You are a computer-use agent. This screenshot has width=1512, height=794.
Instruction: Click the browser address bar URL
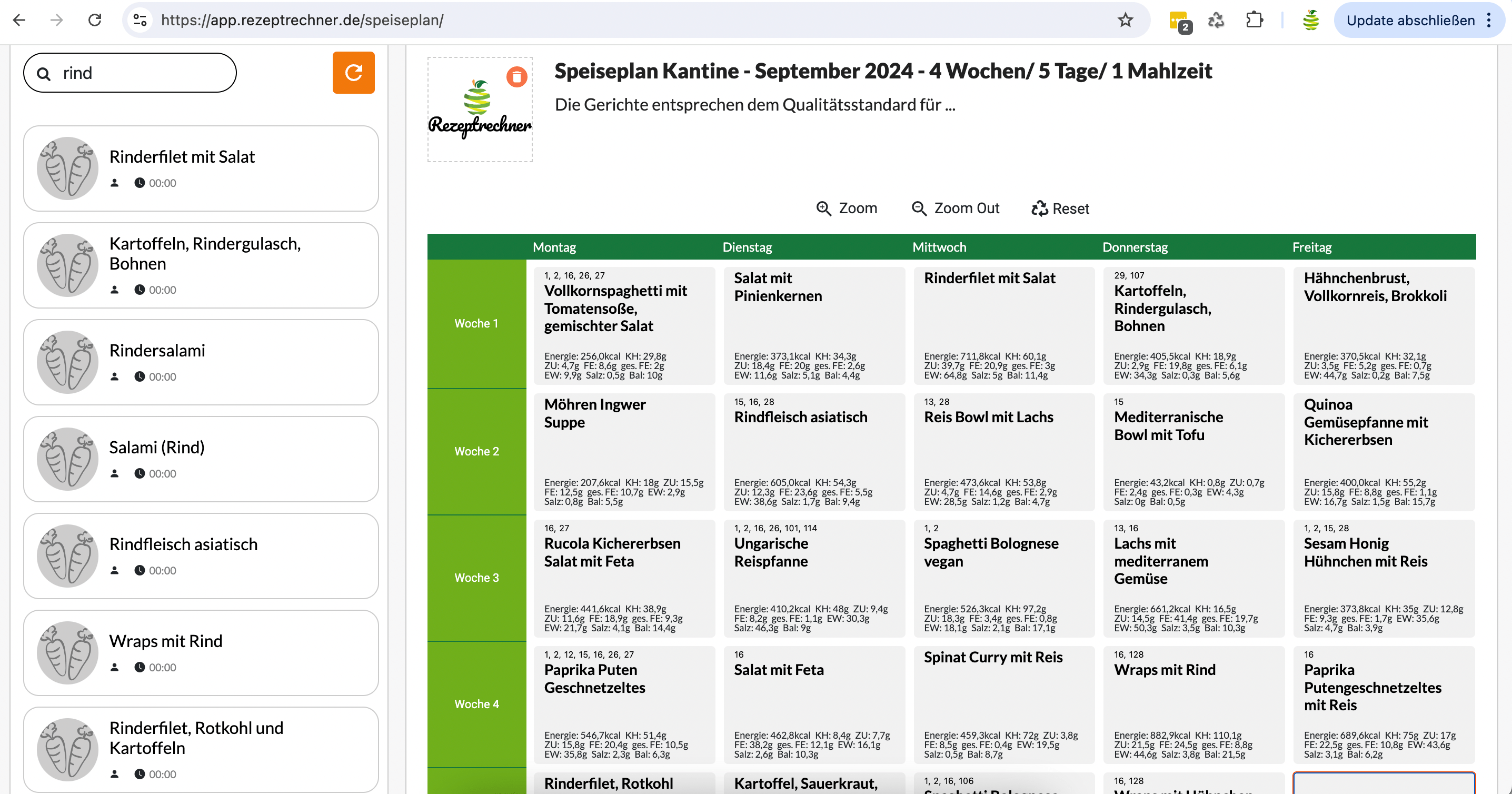coord(302,20)
